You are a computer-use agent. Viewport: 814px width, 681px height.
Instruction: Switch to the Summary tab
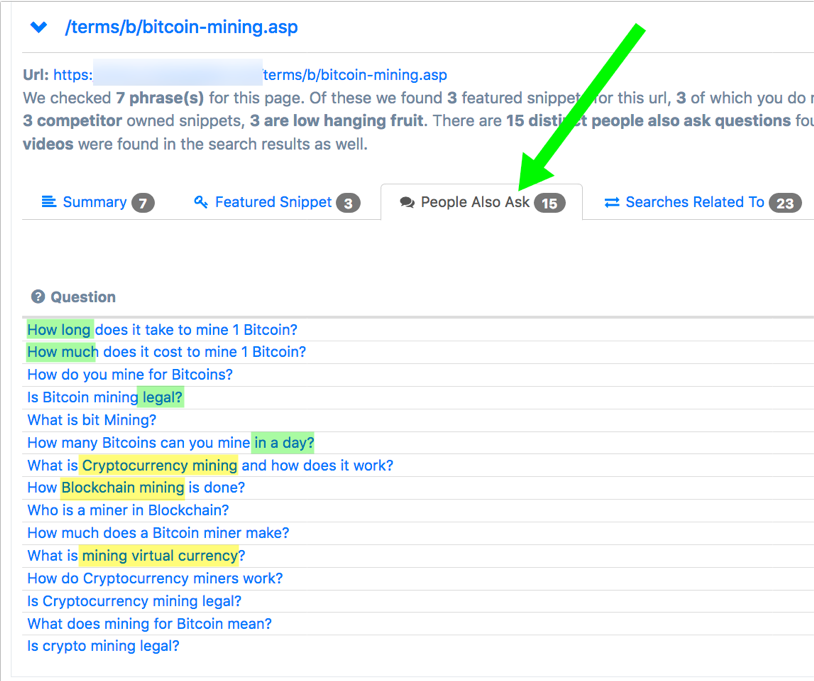pyautogui.click(x=94, y=203)
